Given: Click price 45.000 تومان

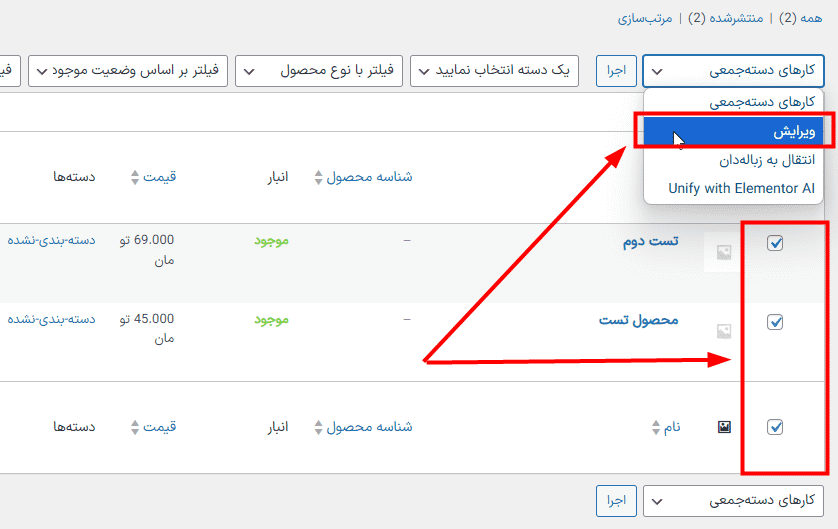Looking at the screenshot, I should [x=147, y=329].
